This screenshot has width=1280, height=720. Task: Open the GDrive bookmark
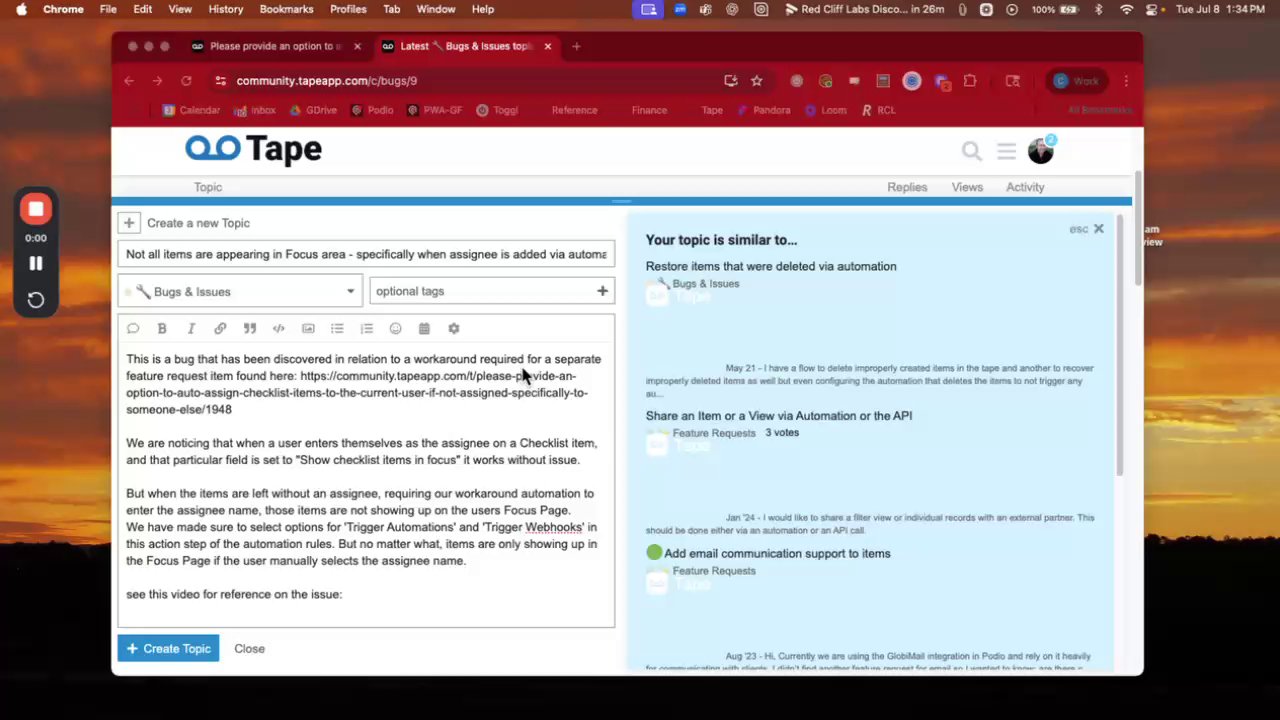tap(313, 110)
